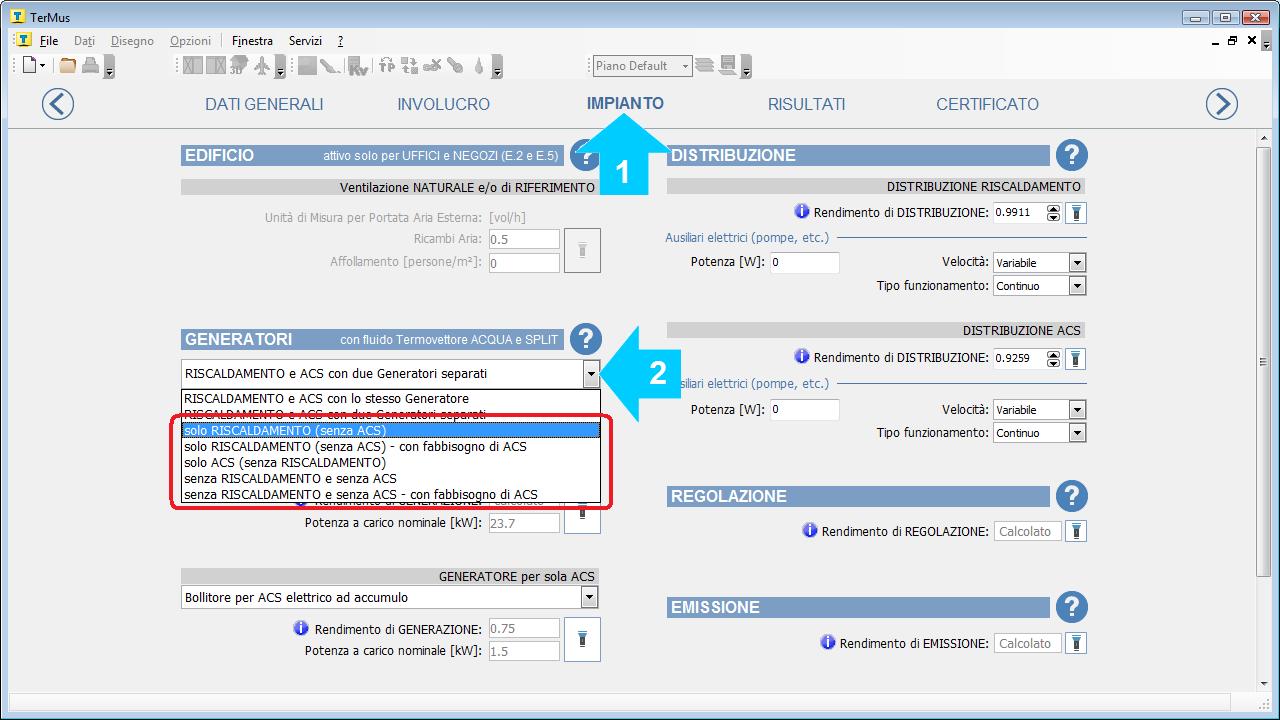Click the EMISSIONE help question mark

pos(1071,607)
